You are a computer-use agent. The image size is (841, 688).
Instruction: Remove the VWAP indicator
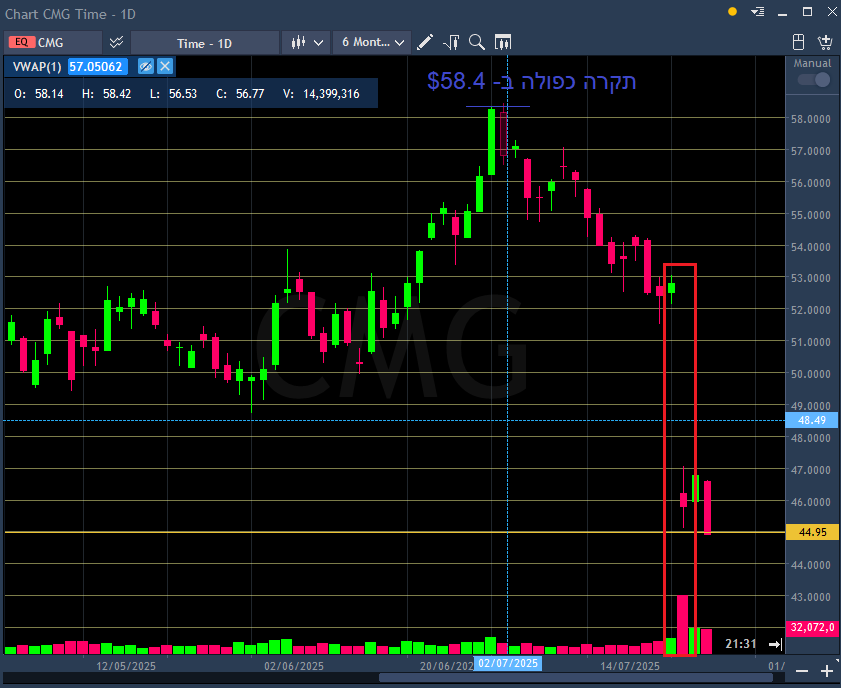pos(165,66)
